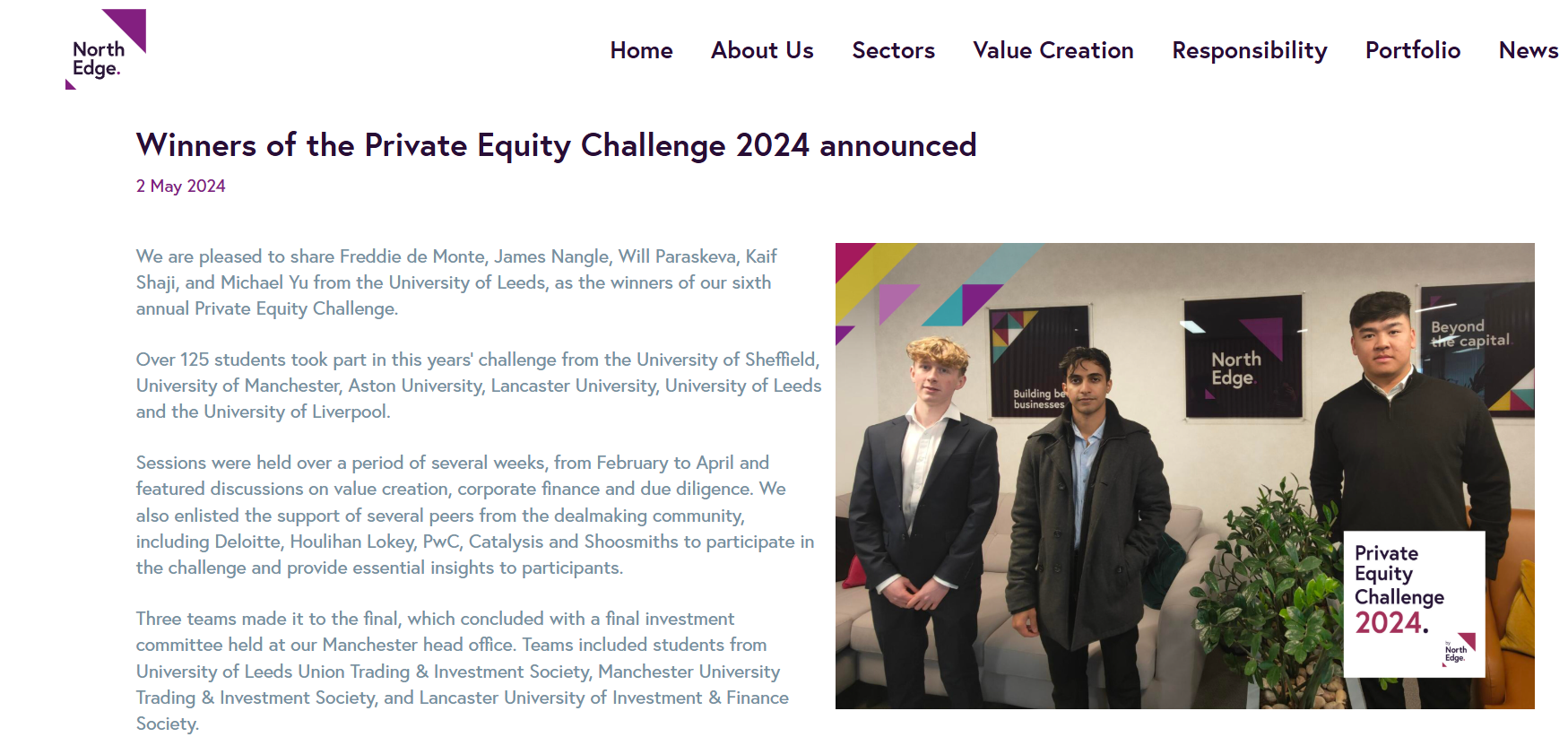Viewport: 1568px width, 737px height.
Task: Click the North Edge wall sign in the photo
Action: pos(1242,368)
